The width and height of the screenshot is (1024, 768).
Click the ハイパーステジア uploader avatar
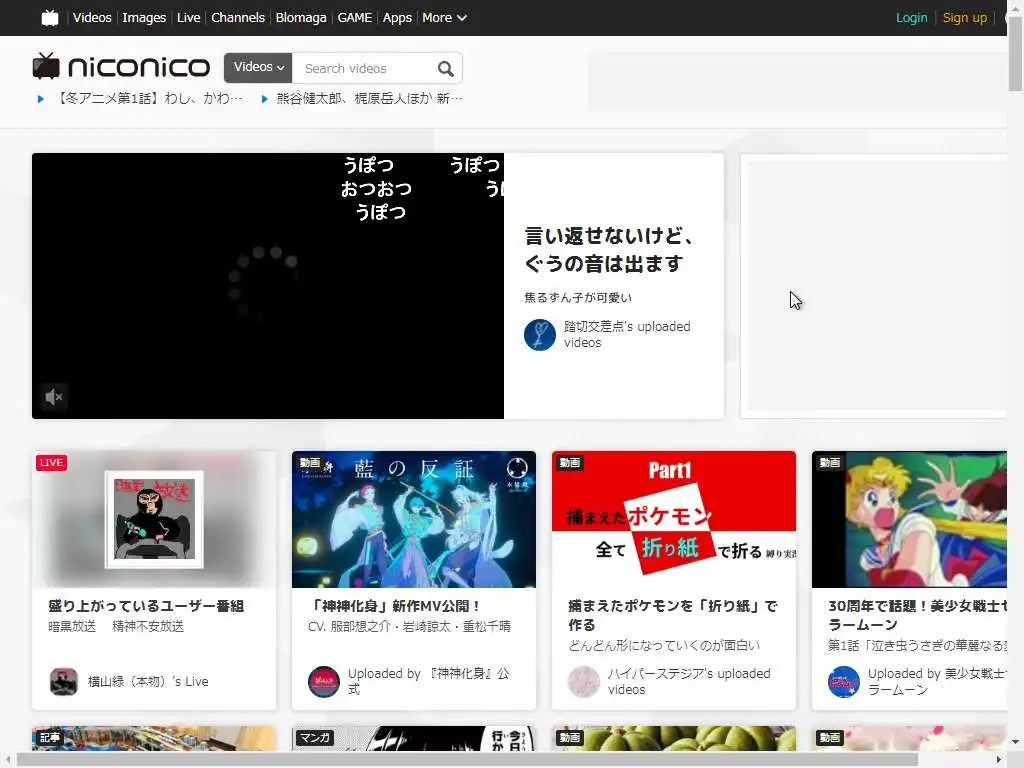pyautogui.click(x=583, y=681)
